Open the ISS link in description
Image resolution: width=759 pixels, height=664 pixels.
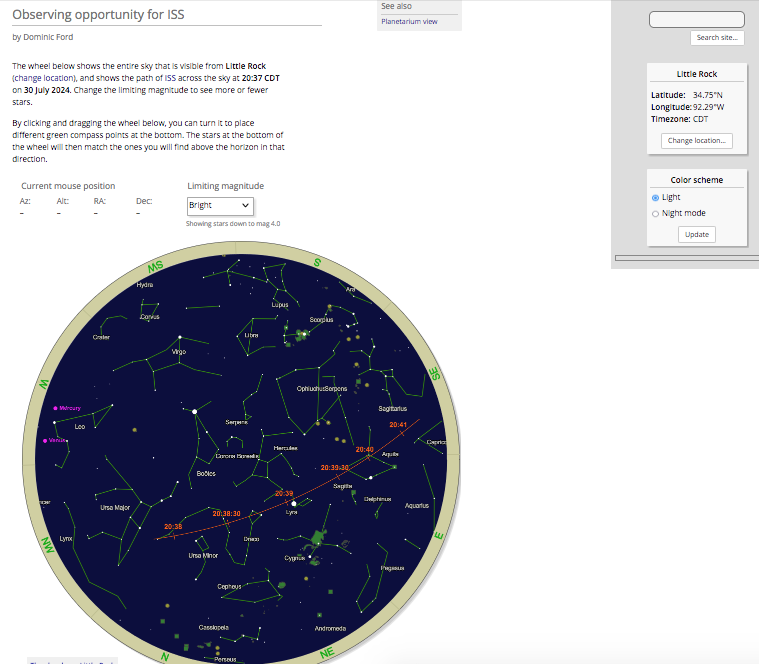[x=170, y=78]
